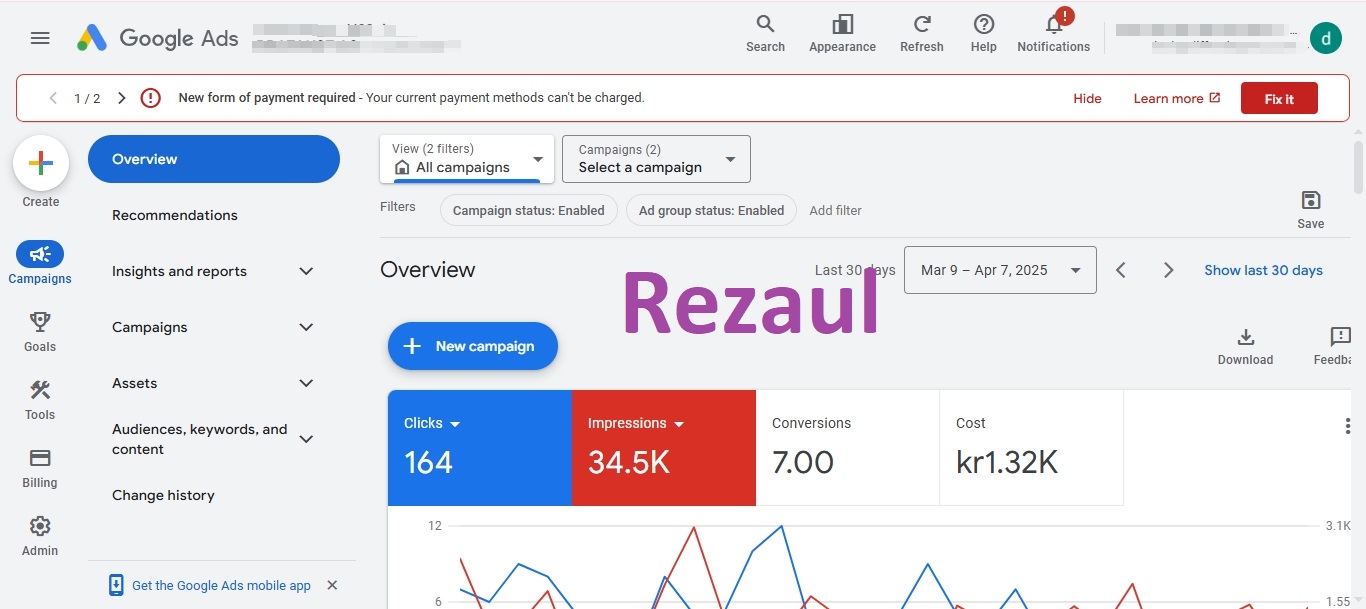Click the Fix it button
The width and height of the screenshot is (1366, 609).
[1279, 98]
